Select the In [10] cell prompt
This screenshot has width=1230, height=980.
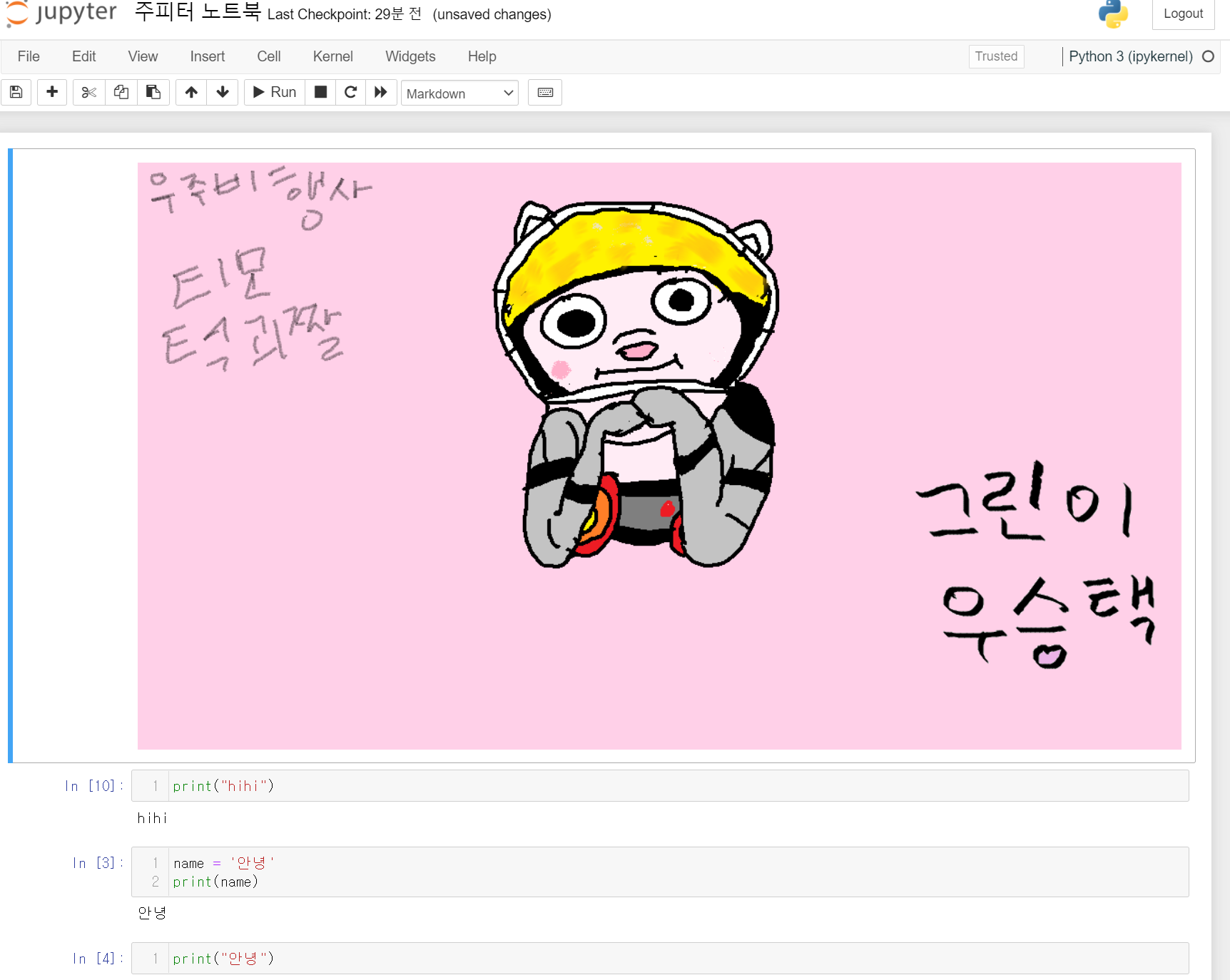pyautogui.click(x=94, y=786)
